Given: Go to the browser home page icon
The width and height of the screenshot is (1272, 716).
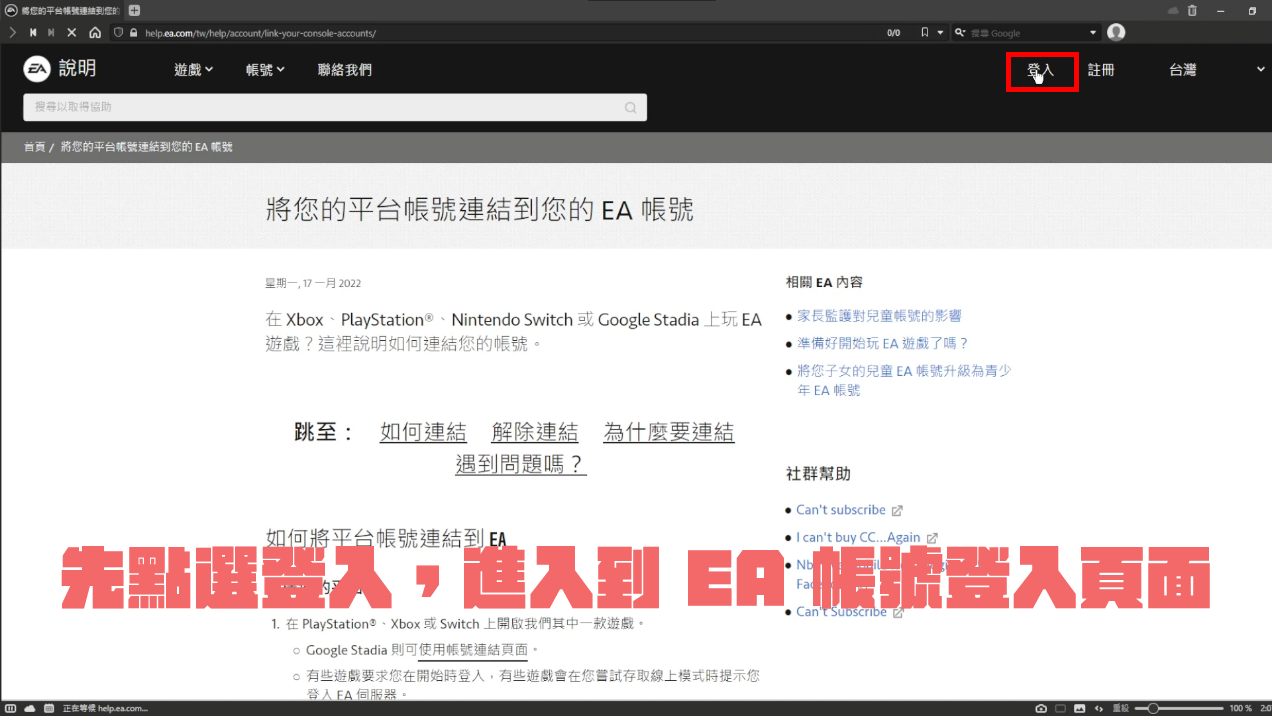Looking at the screenshot, I should (94, 32).
